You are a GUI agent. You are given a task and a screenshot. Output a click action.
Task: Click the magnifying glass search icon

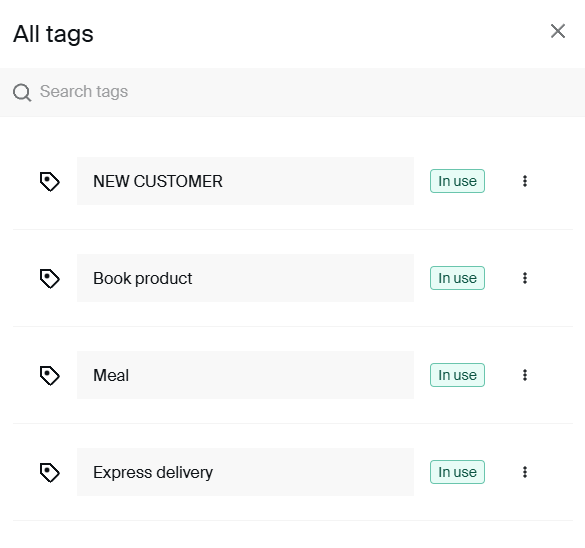(22, 92)
